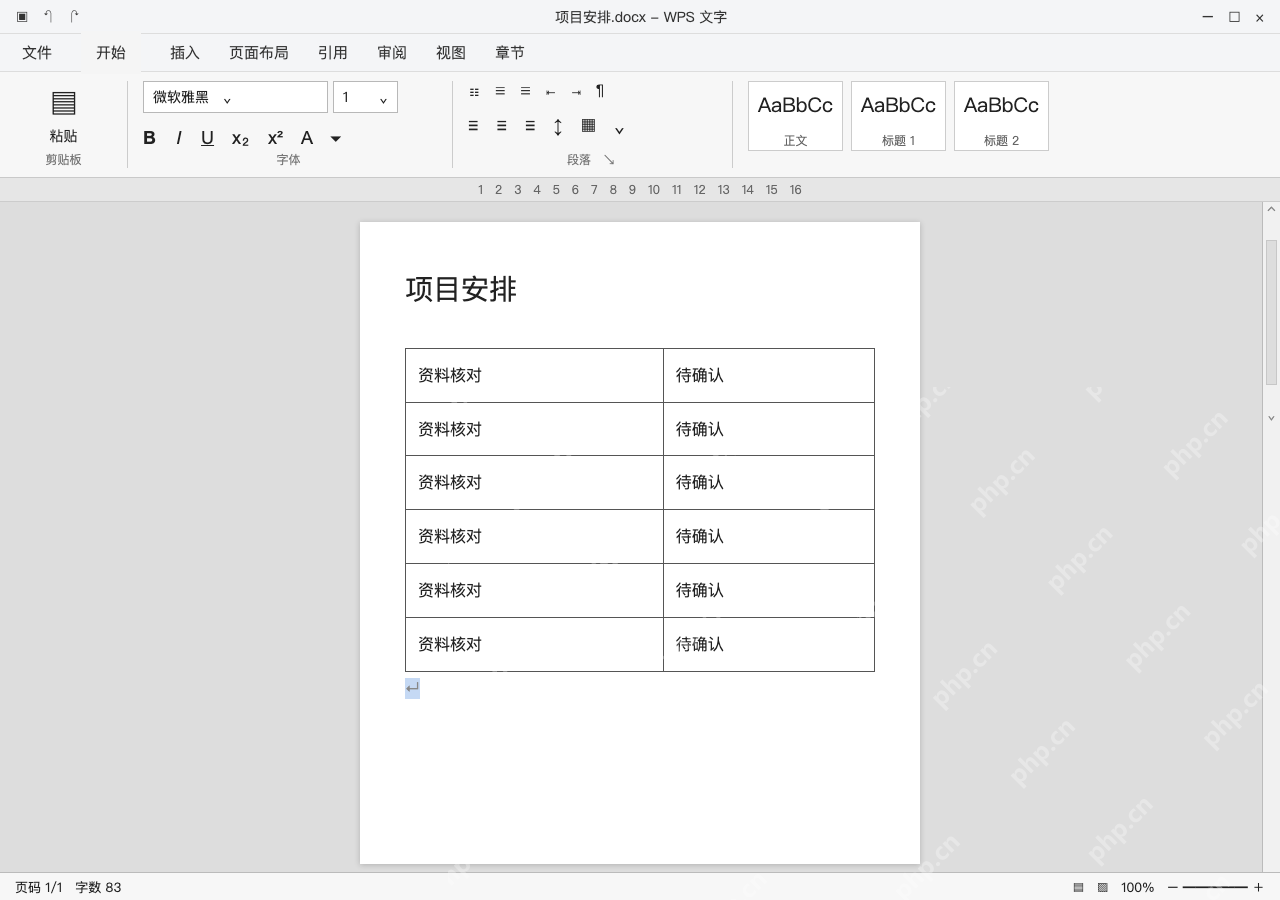Toggle paragraph marks display (¶)
The image size is (1280, 900).
600,91
